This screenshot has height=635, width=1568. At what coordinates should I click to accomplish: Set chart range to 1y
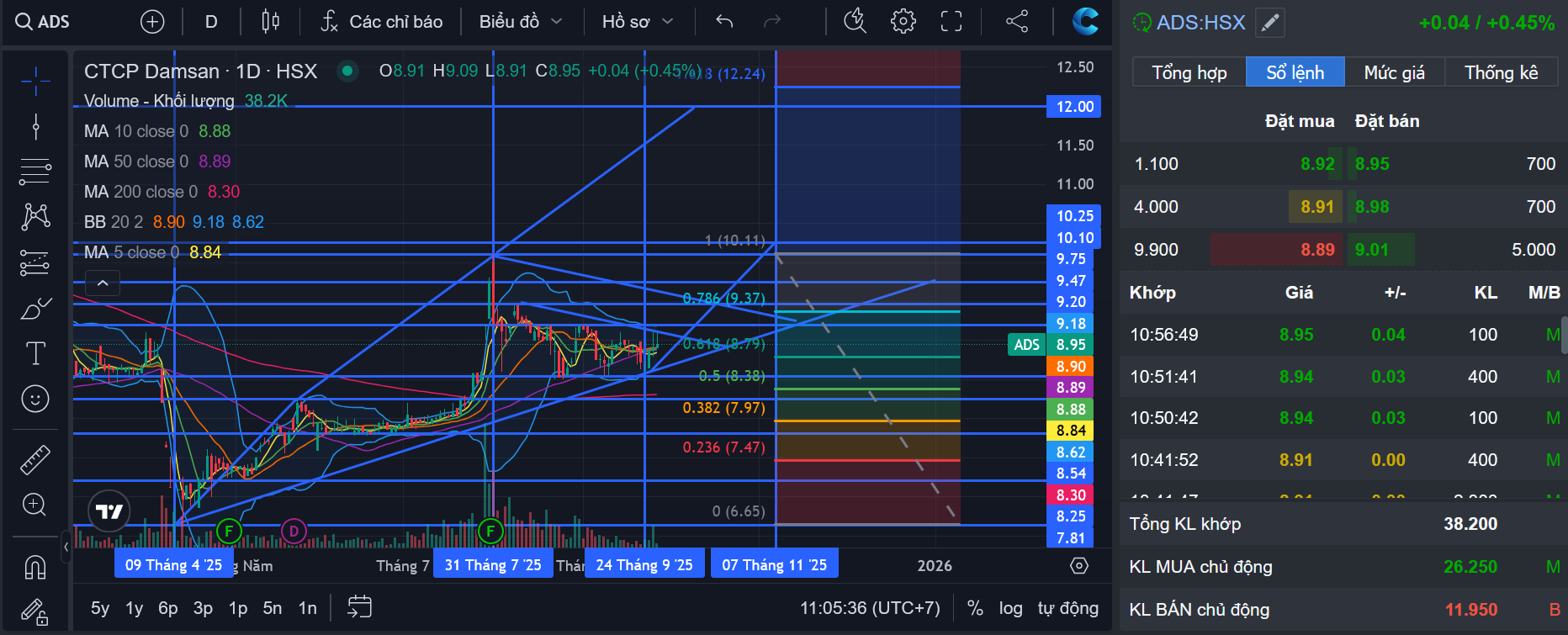[135, 607]
